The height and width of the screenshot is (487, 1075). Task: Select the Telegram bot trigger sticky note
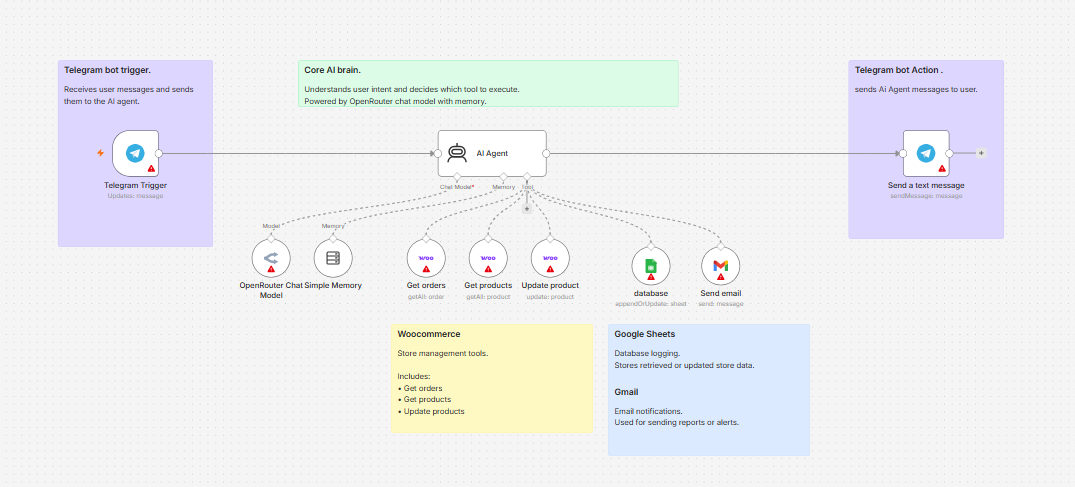point(135,154)
